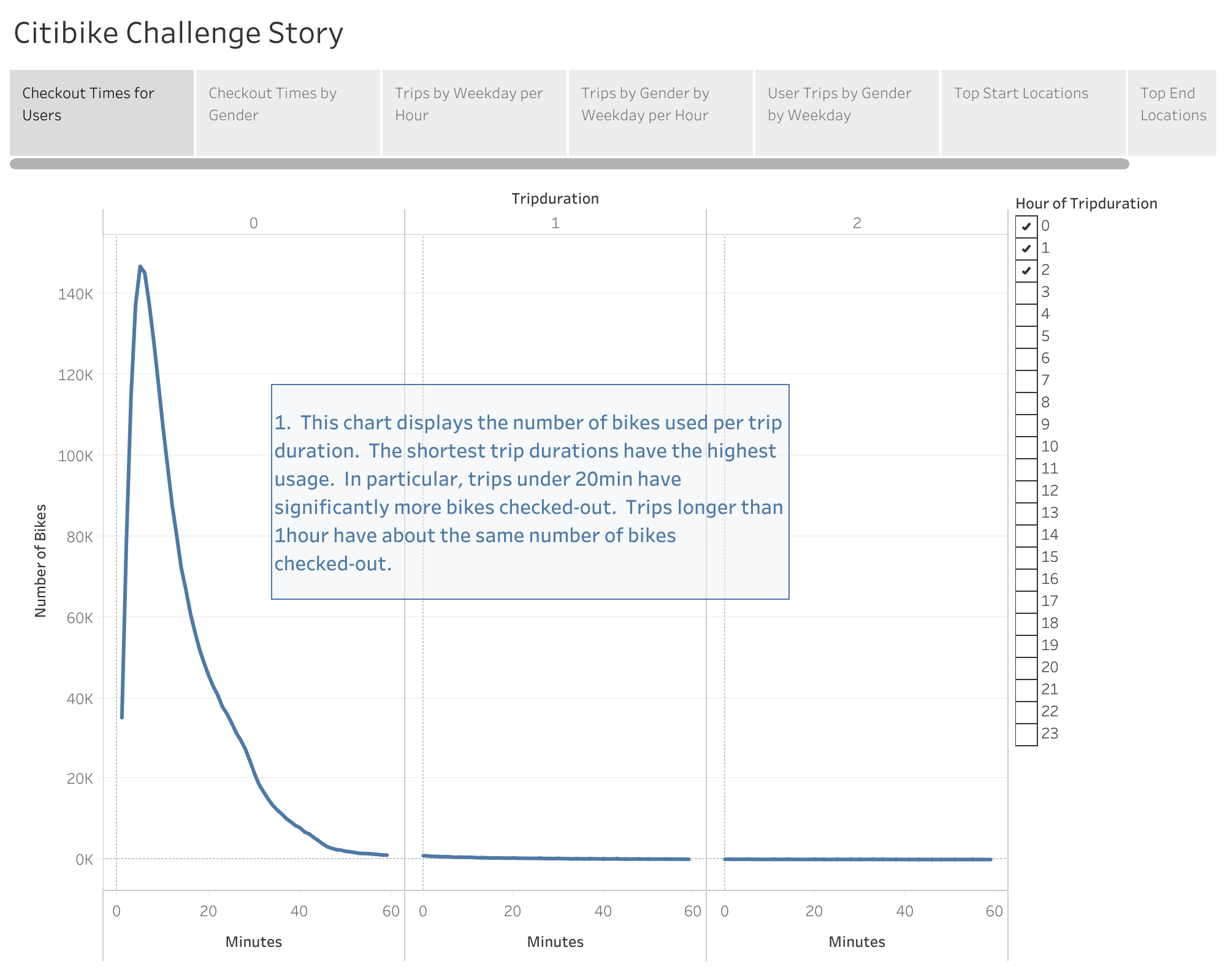
Task: Select the annotation text box on the chart
Action: click(530, 491)
